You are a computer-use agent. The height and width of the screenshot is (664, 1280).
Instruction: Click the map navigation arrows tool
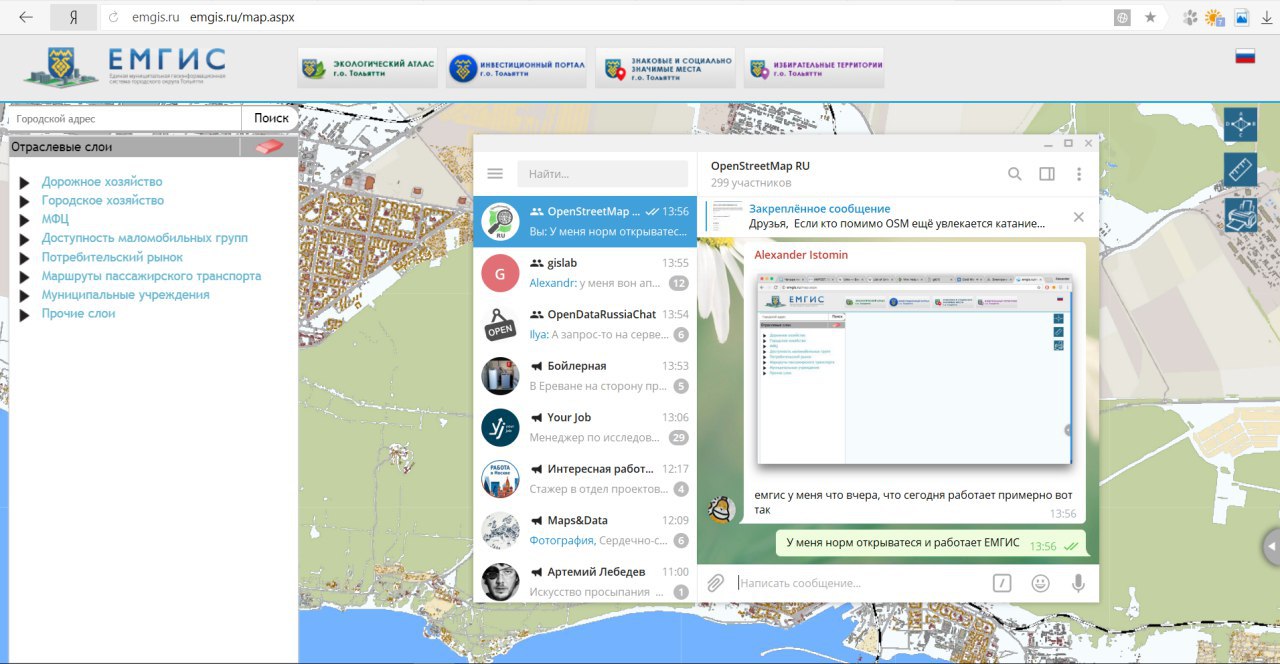point(1240,124)
